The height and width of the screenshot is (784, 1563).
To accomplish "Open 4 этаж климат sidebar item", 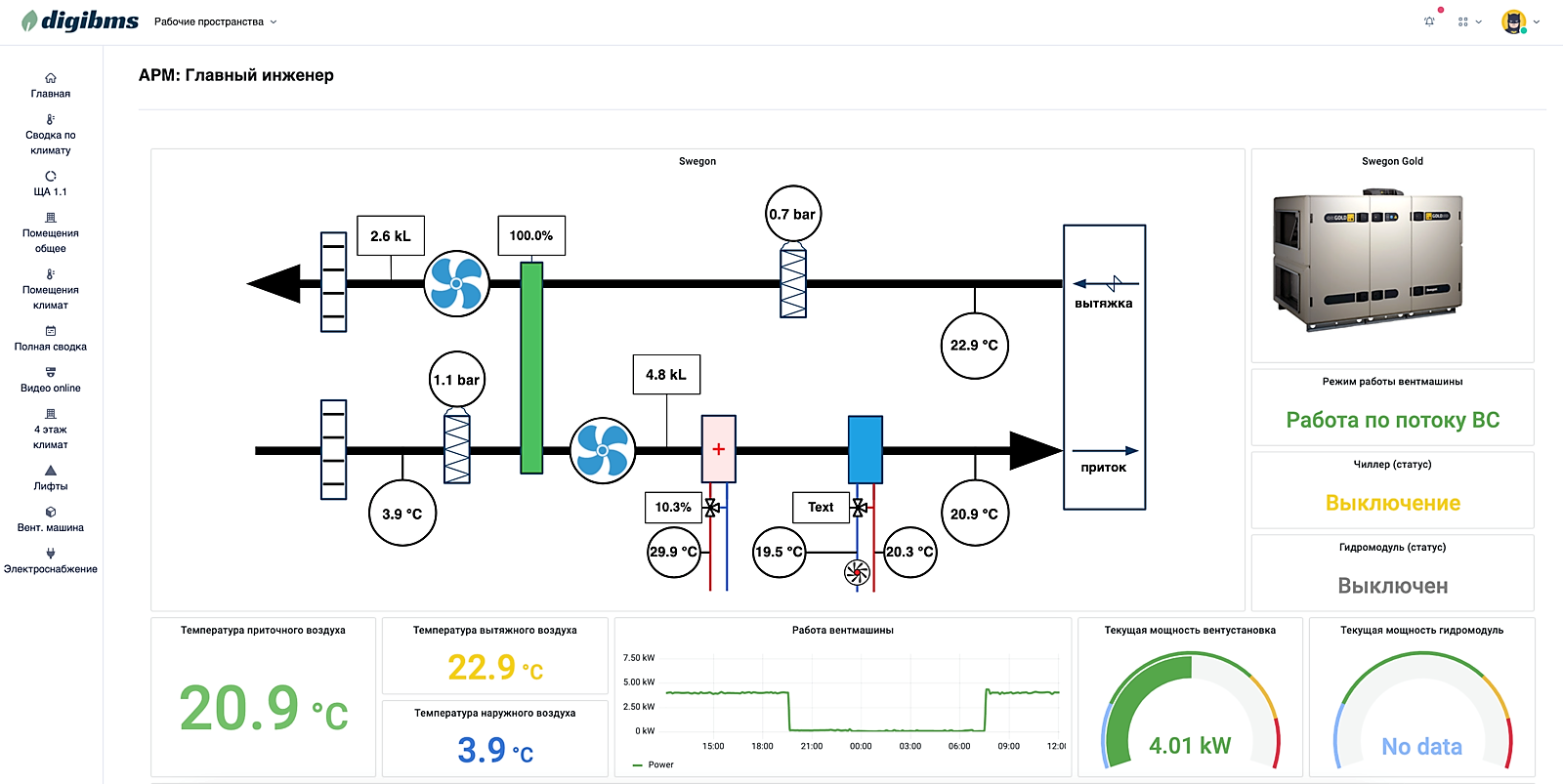I will 51,429.
